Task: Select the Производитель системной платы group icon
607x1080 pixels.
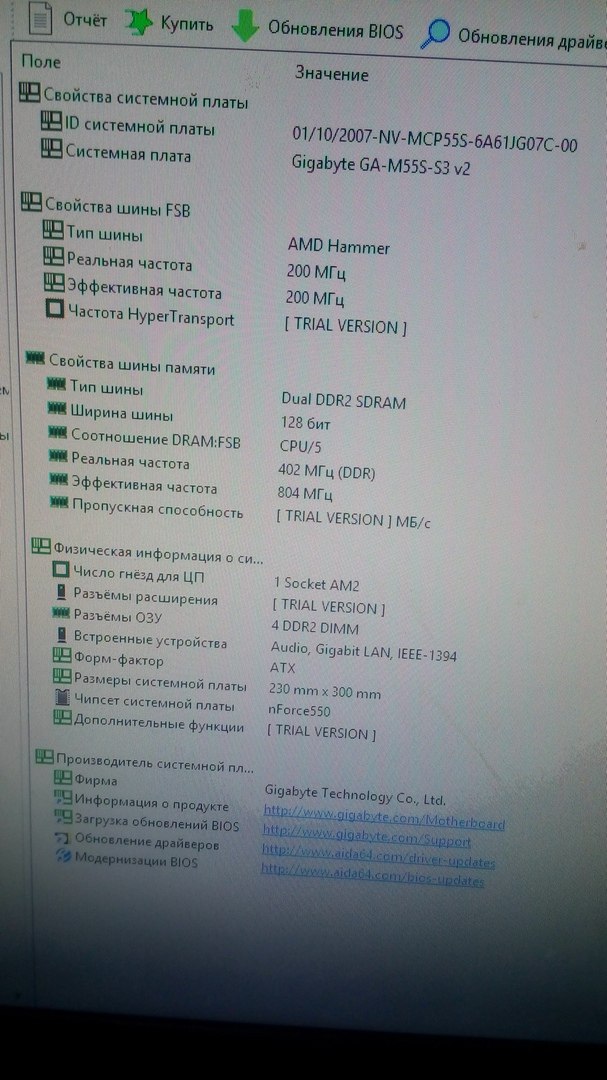Action: (x=44, y=756)
